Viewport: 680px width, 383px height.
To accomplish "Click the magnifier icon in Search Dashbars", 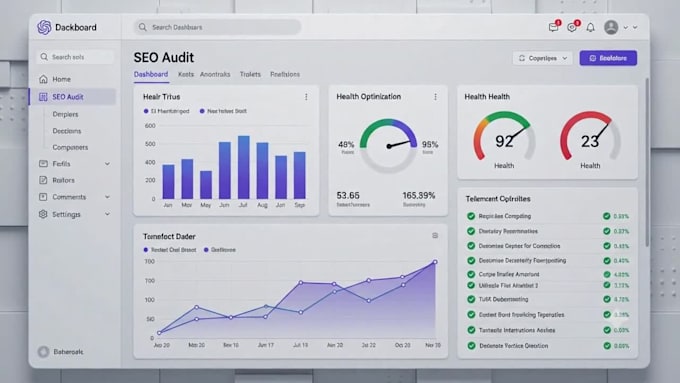I will pyautogui.click(x=143, y=27).
